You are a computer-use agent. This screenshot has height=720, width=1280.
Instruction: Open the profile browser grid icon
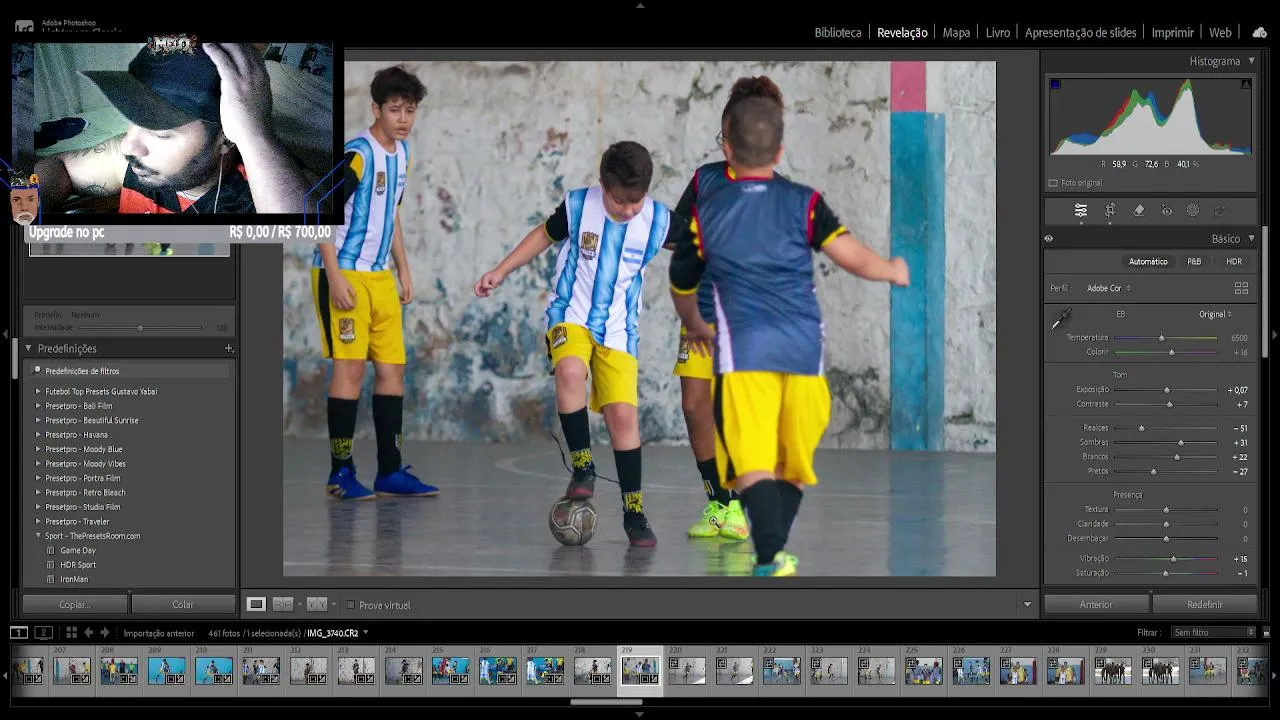(x=1241, y=288)
